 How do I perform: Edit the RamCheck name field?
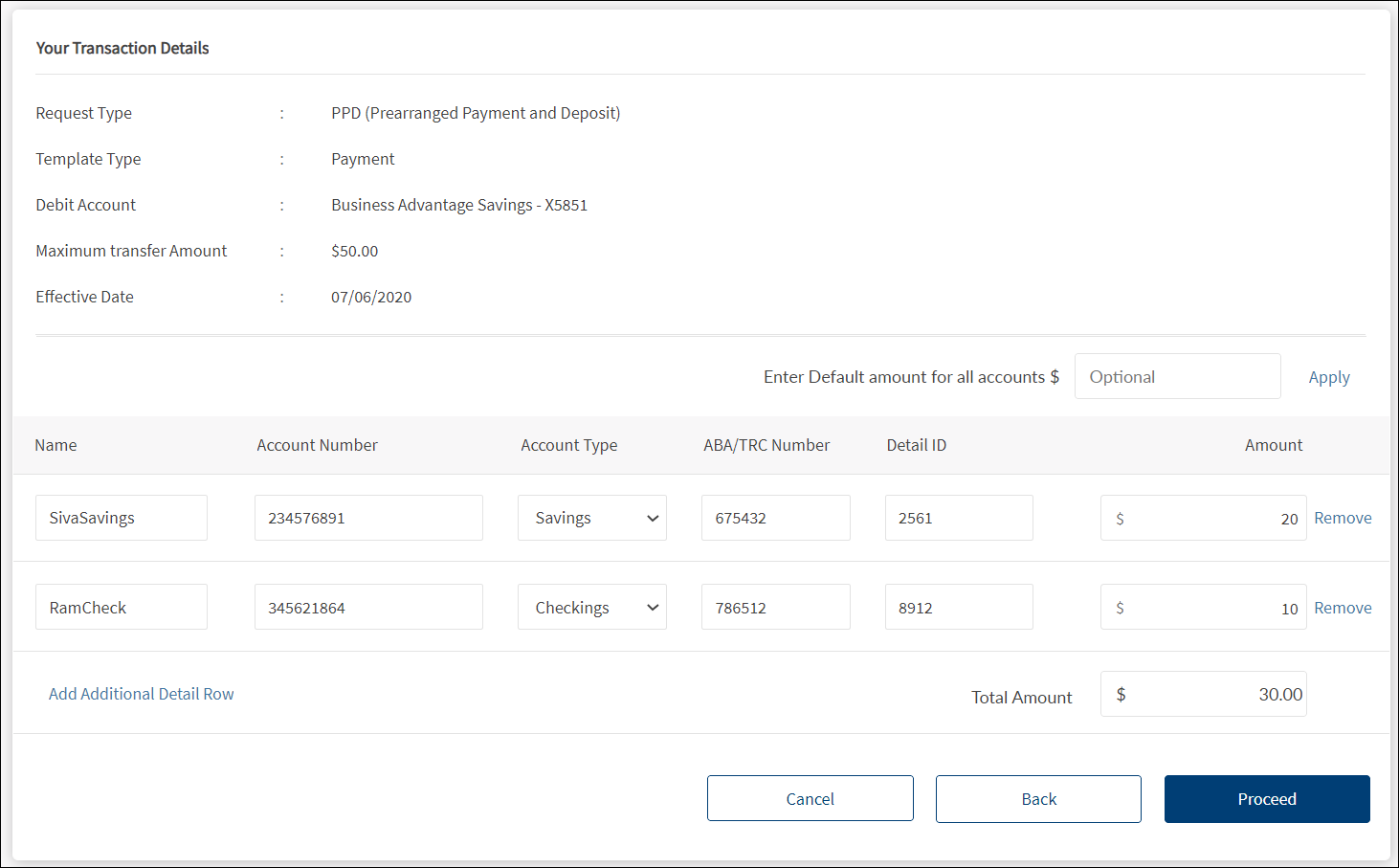(122, 608)
